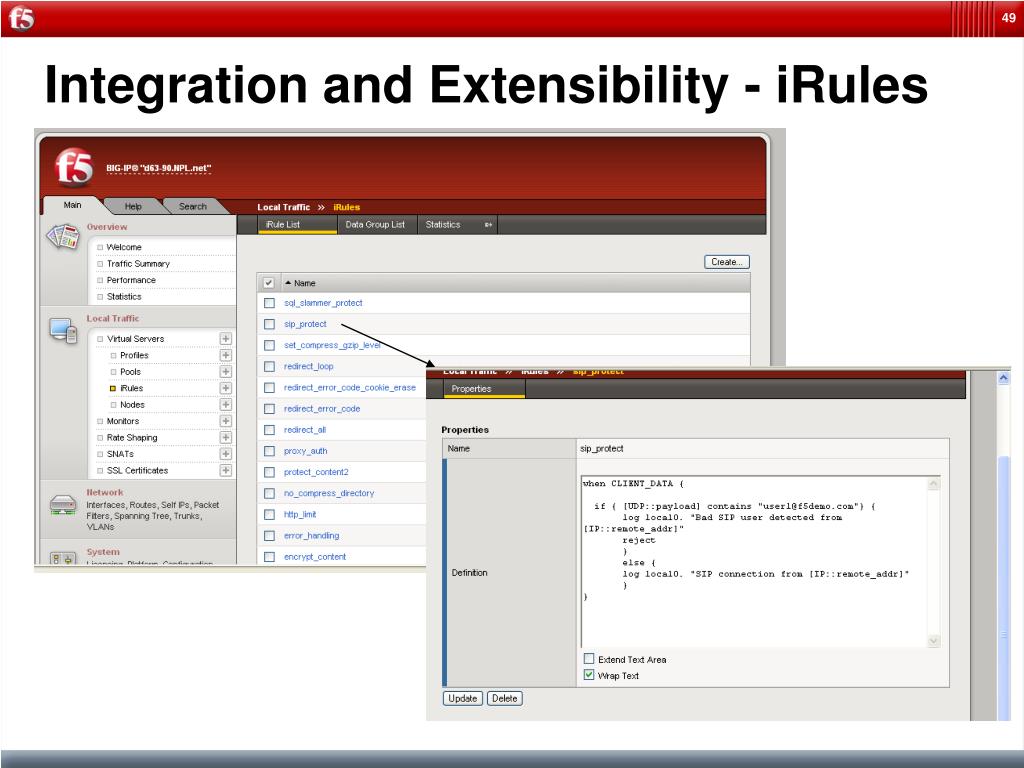Switch to the Main tab
The image size is (1024, 768).
coord(72,205)
